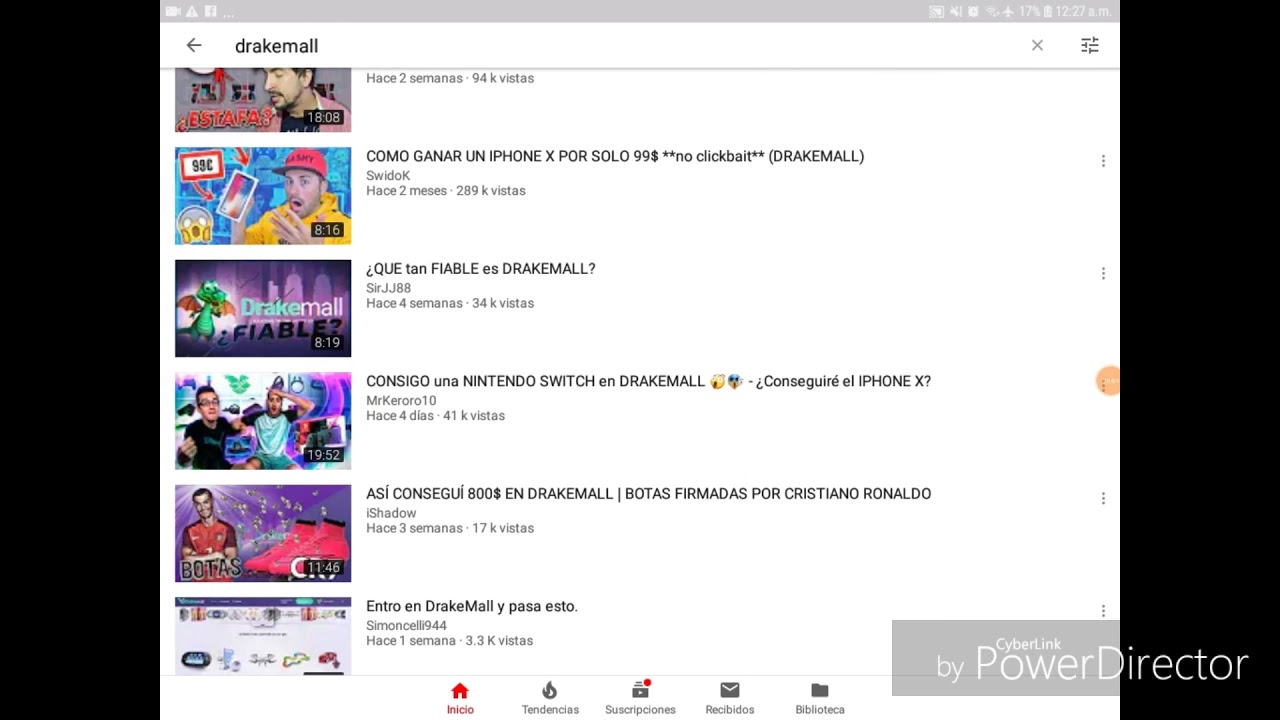Open options menu for ¿QUE tan FIABLE video
1280x720 pixels.
click(1103, 273)
